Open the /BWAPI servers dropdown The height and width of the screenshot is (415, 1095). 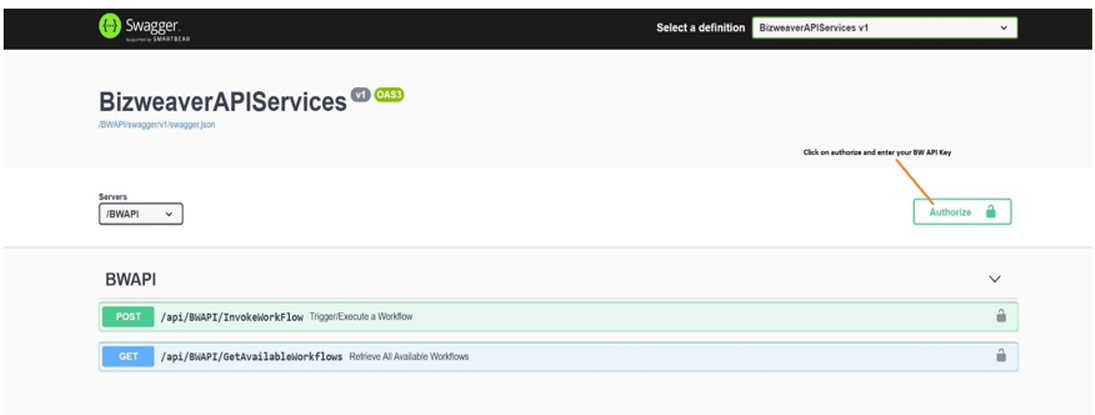[141, 214]
